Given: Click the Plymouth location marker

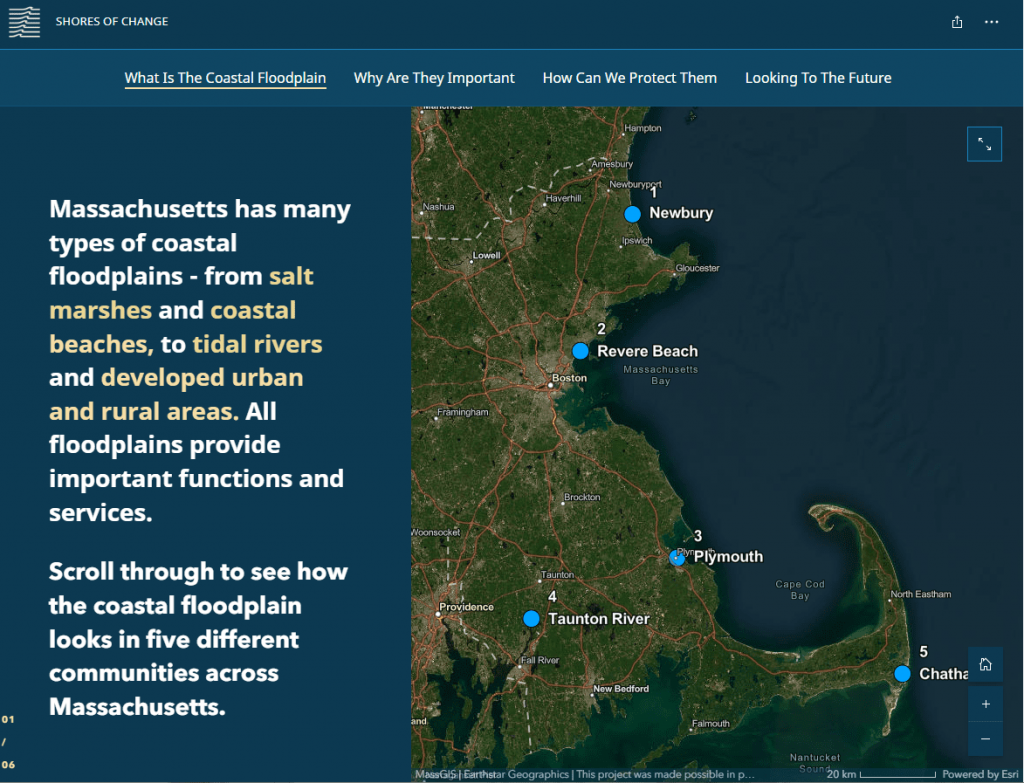Looking at the screenshot, I should (678, 558).
